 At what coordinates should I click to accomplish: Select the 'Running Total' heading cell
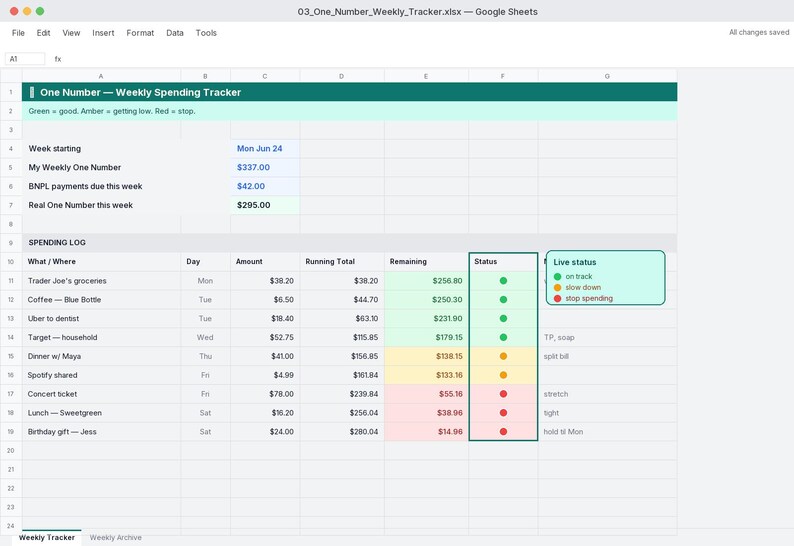[x=342, y=262]
